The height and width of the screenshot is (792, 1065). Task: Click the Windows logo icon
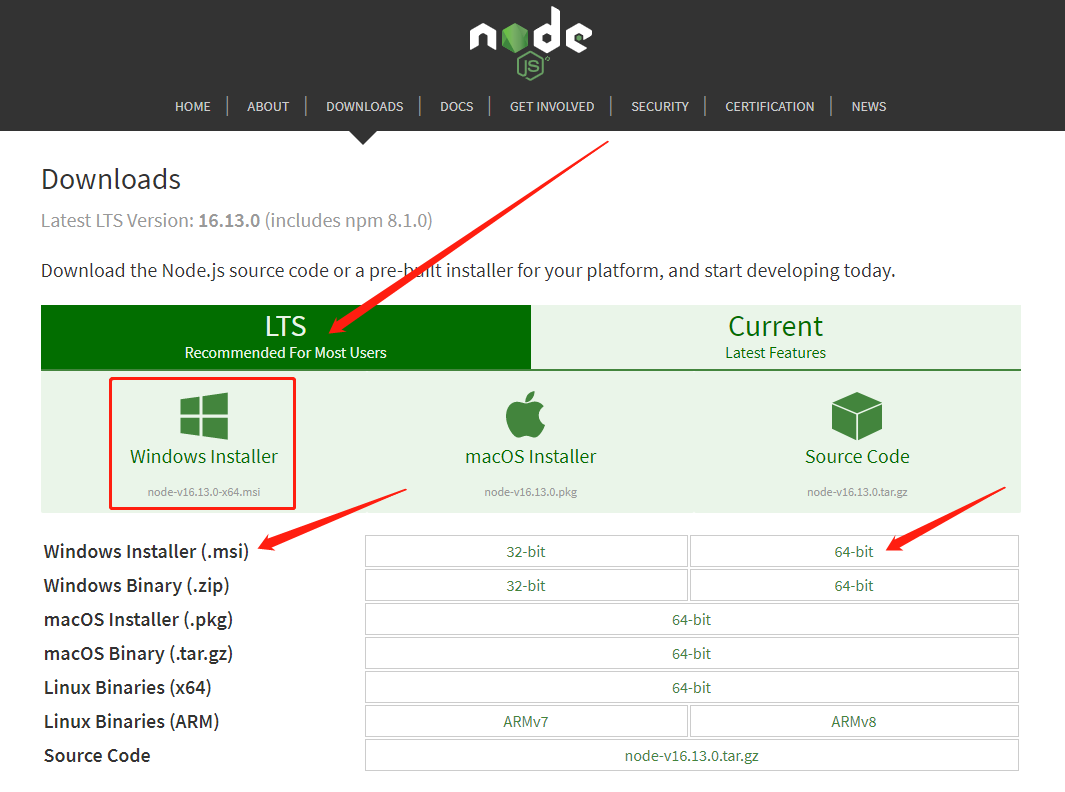[x=204, y=416]
